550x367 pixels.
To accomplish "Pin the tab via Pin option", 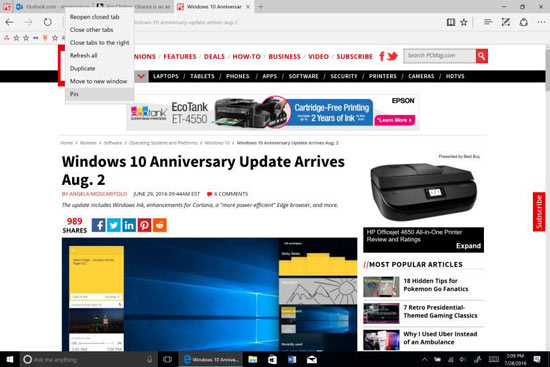I will (99, 94).
